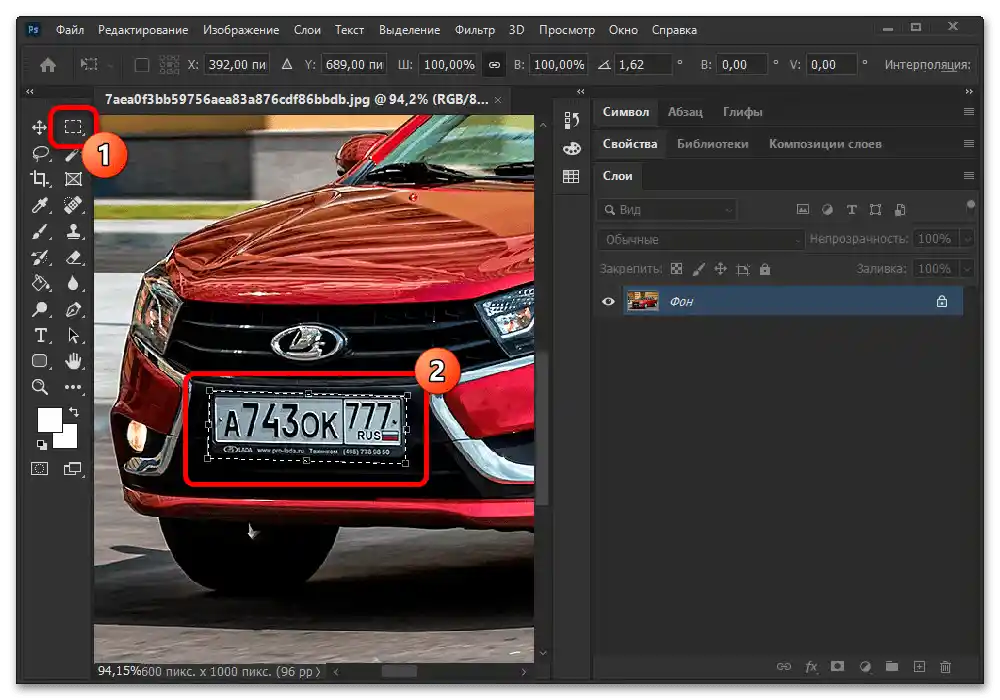Open the Символ panel options menu

coord(969,112)
